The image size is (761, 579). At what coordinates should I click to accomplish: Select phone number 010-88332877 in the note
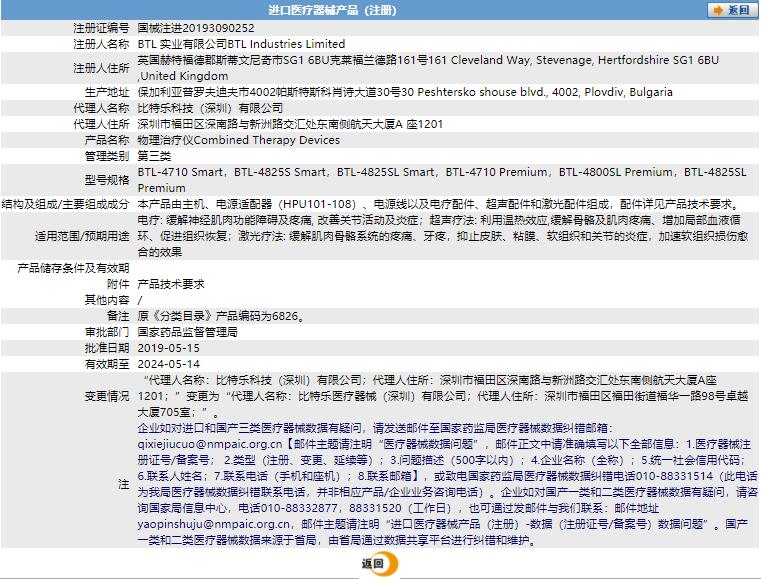point(299,508)
